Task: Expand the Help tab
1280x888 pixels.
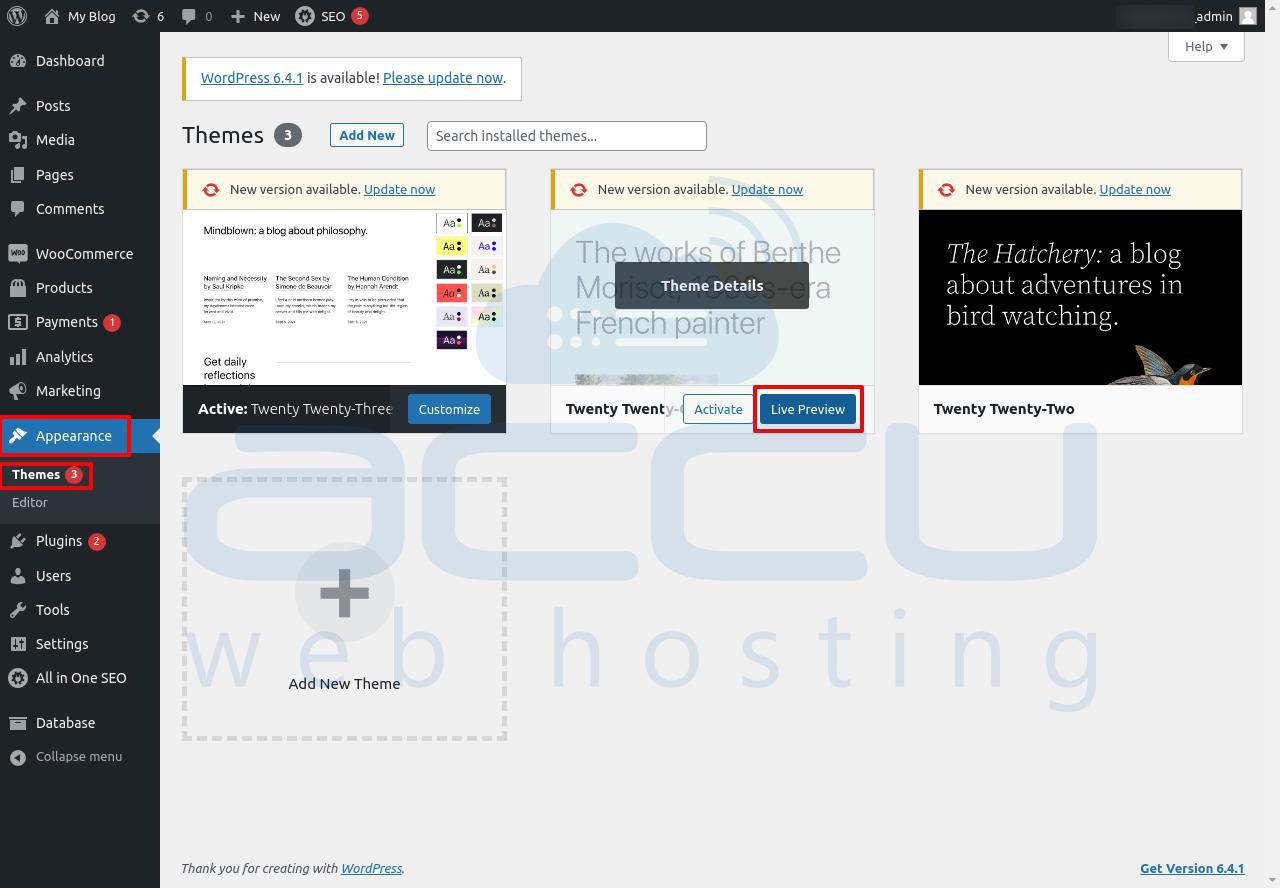Action: click(1206, 46)
